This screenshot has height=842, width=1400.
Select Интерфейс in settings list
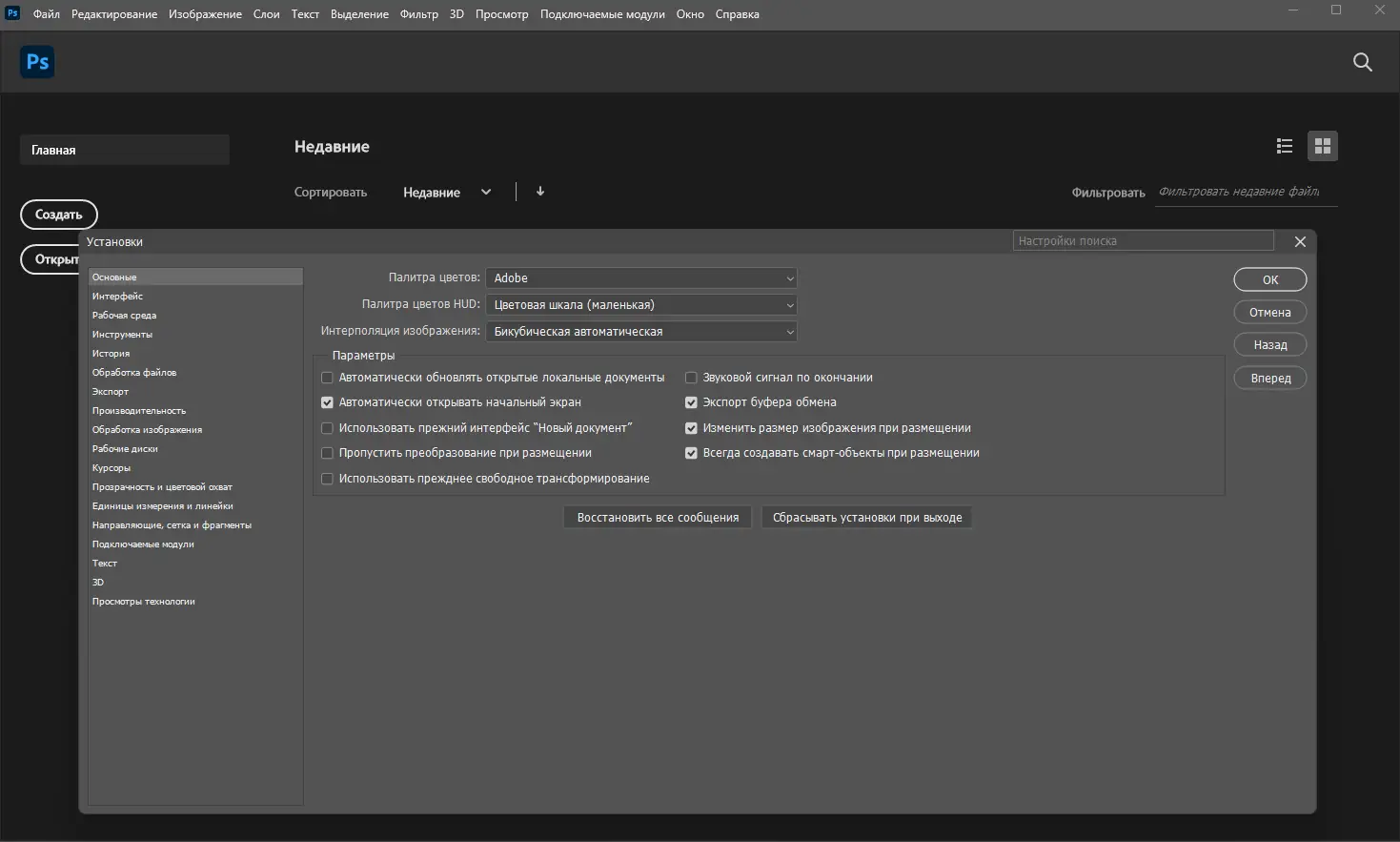[x=195, y=297]
